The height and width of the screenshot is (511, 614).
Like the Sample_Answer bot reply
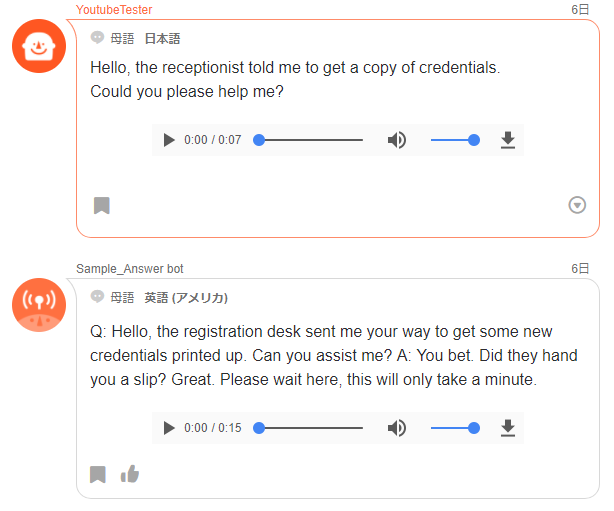(130, 474)
